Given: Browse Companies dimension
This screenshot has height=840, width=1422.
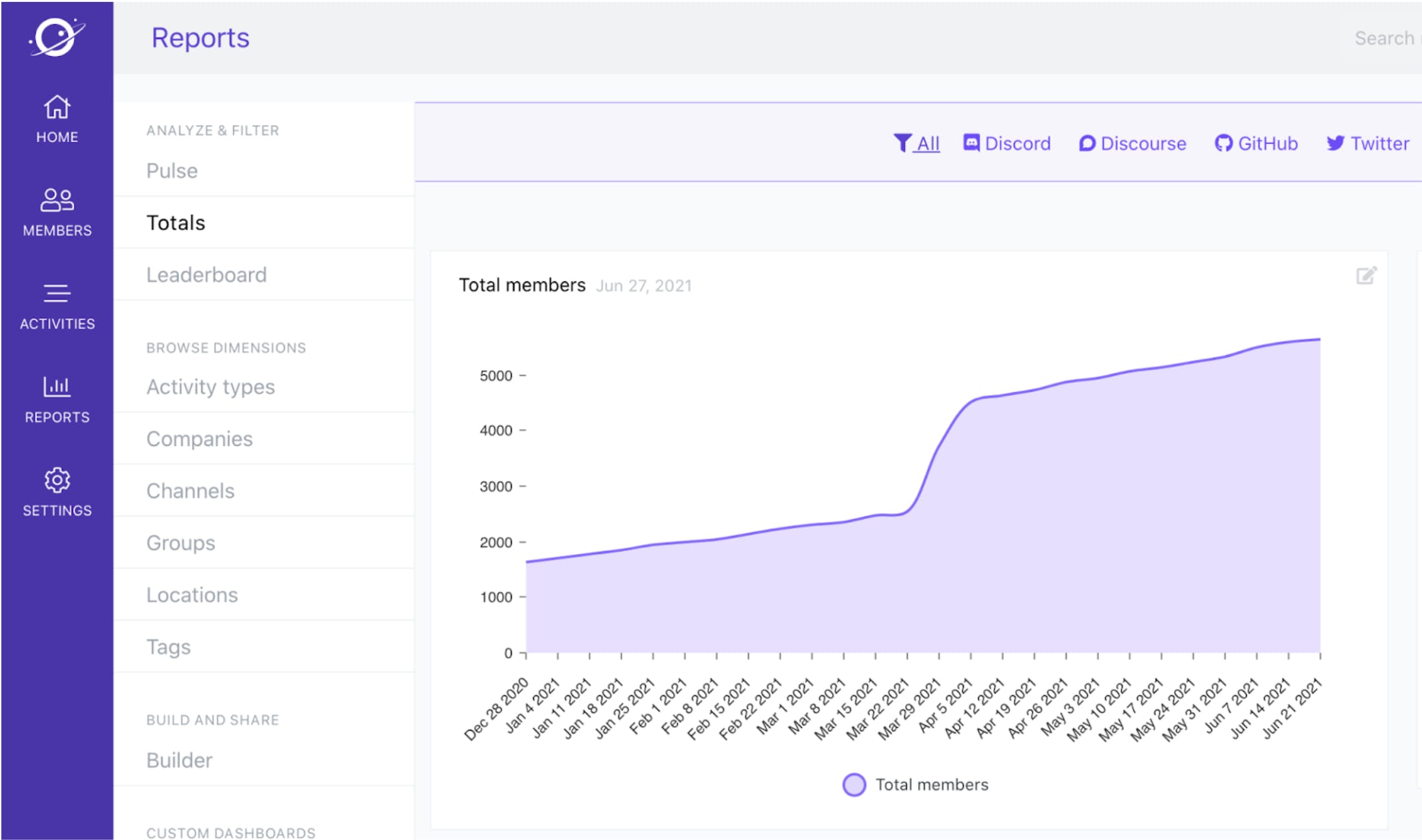Looking at the screenshot, I should click(199, 439).
